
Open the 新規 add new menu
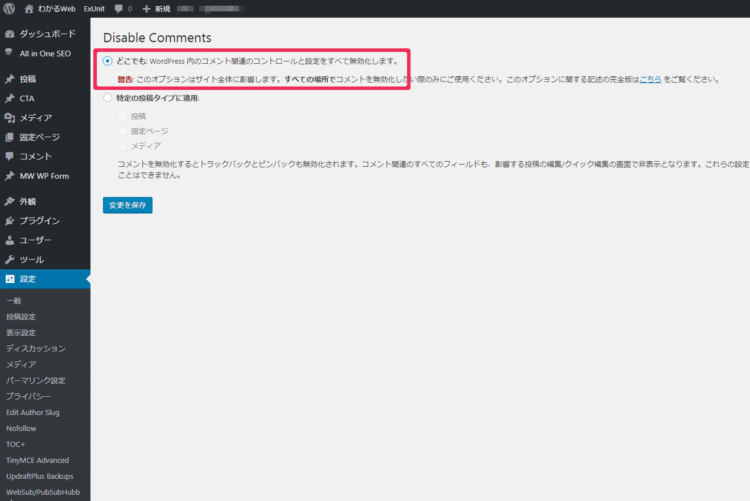155,9
